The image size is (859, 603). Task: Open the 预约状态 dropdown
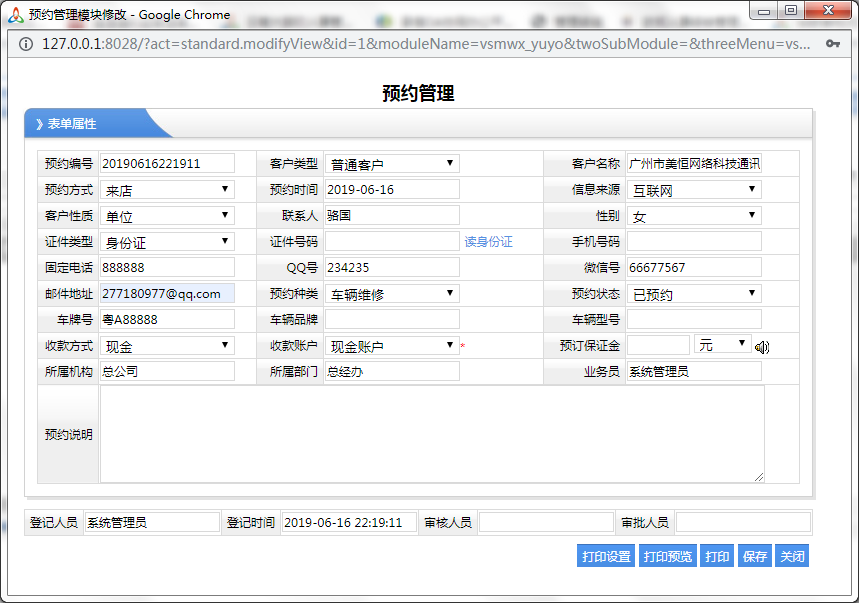[694, 294]
